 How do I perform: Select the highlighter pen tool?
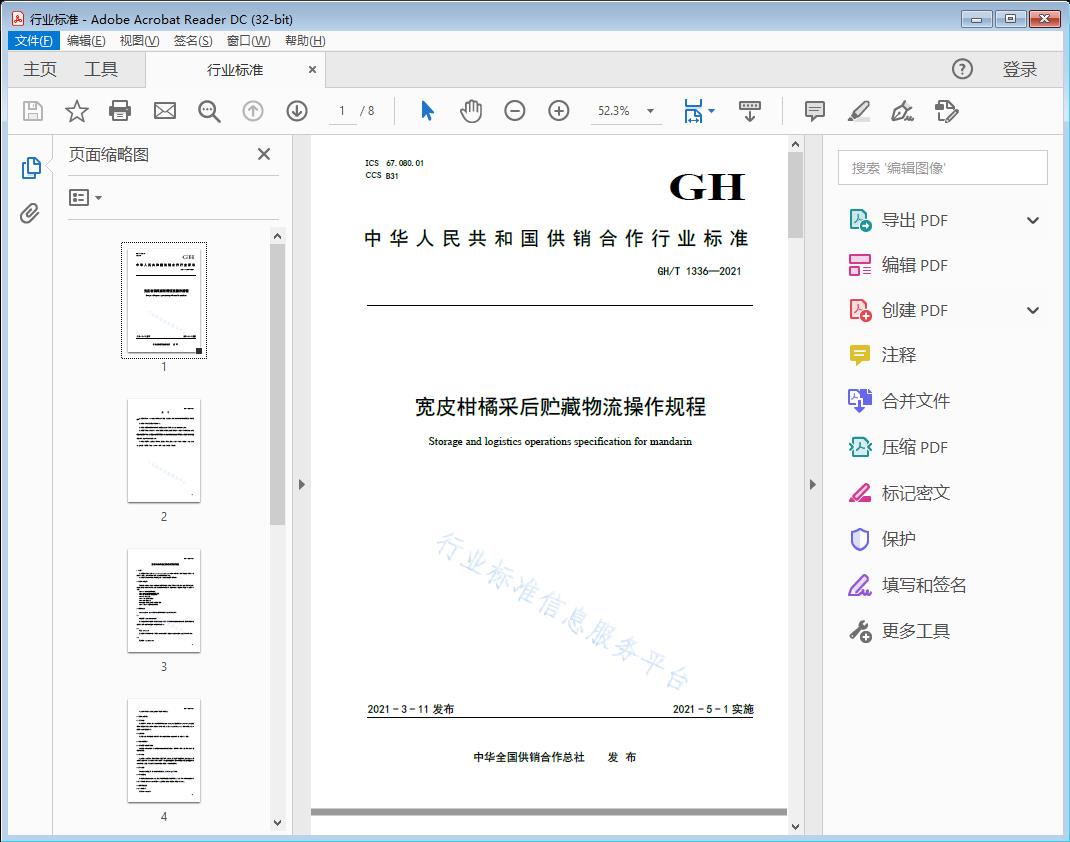pos(858,111)
